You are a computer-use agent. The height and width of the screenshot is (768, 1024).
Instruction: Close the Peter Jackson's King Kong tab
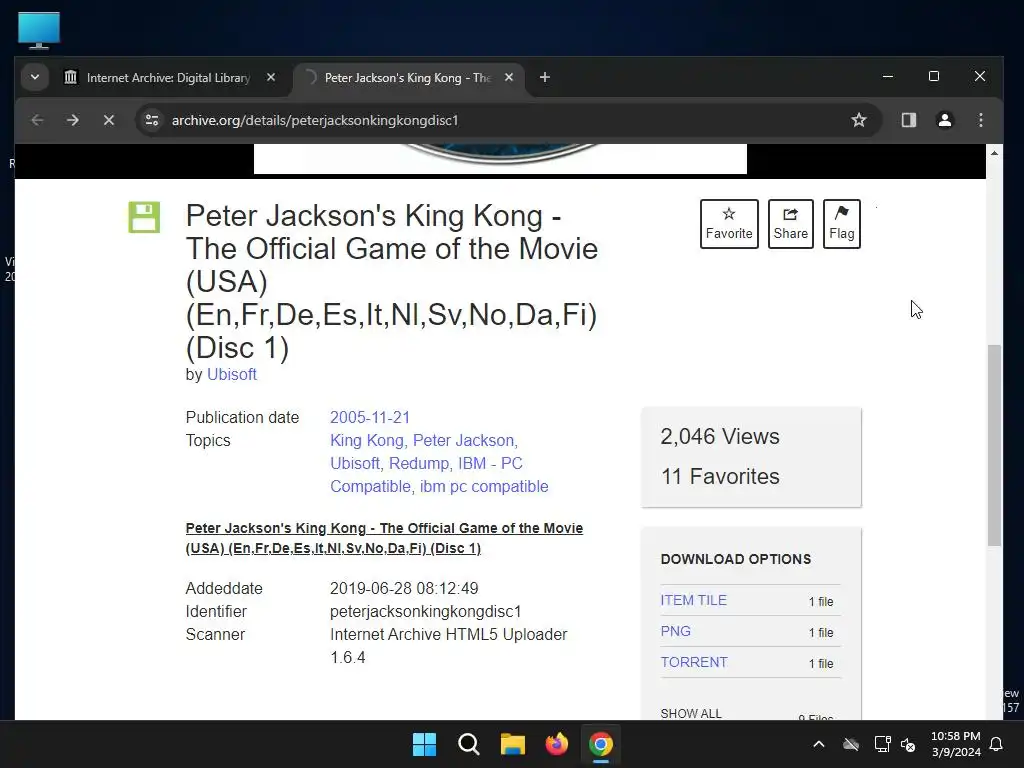click(509, 77)
